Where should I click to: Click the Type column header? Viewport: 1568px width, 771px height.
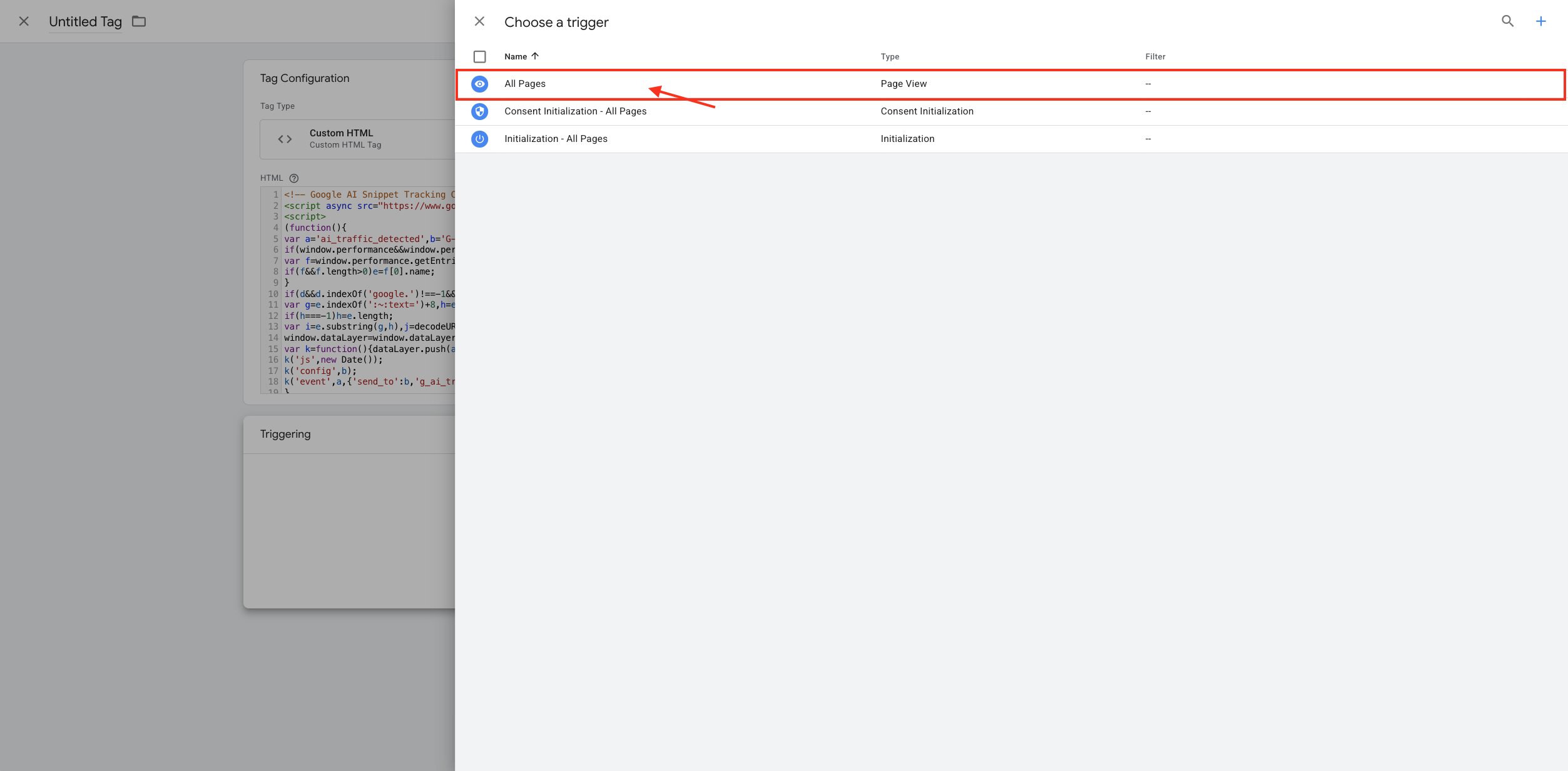[x=890, y=56]
